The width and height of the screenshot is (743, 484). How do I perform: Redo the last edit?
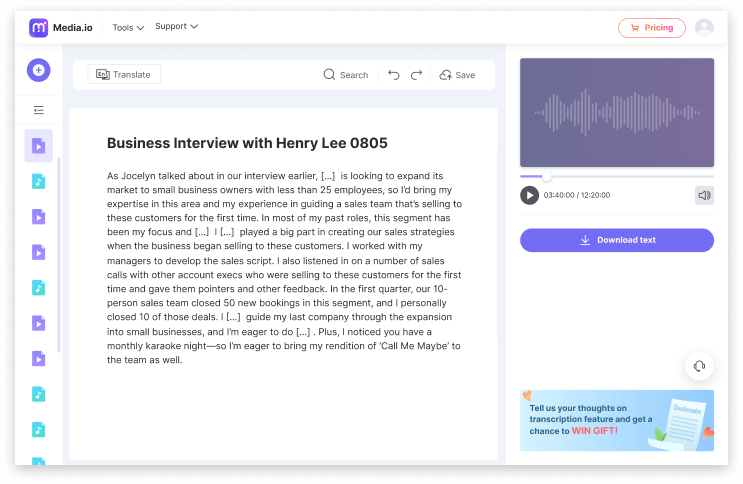416,75
